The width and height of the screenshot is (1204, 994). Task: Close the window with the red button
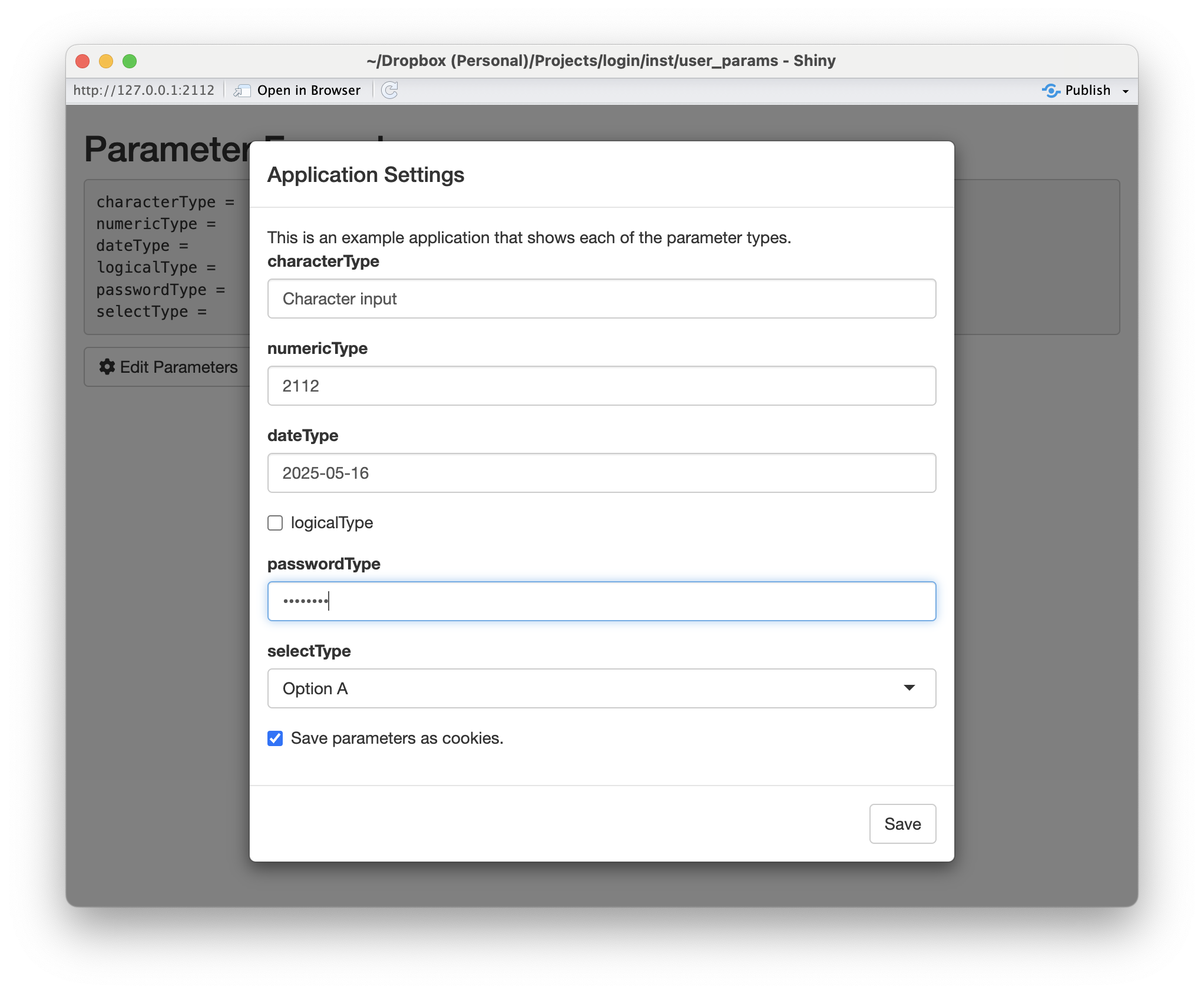click(82, 61)
